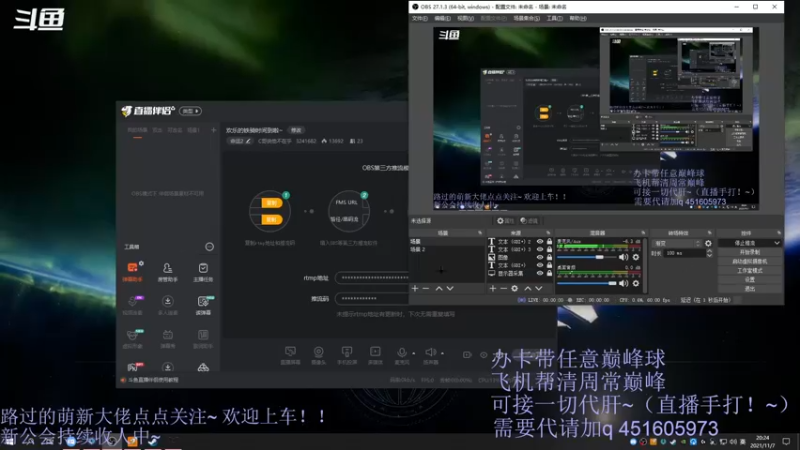Mute the microphone channel in OBS mixer
The image size is (800, 450).
click(x=623, y=257)
